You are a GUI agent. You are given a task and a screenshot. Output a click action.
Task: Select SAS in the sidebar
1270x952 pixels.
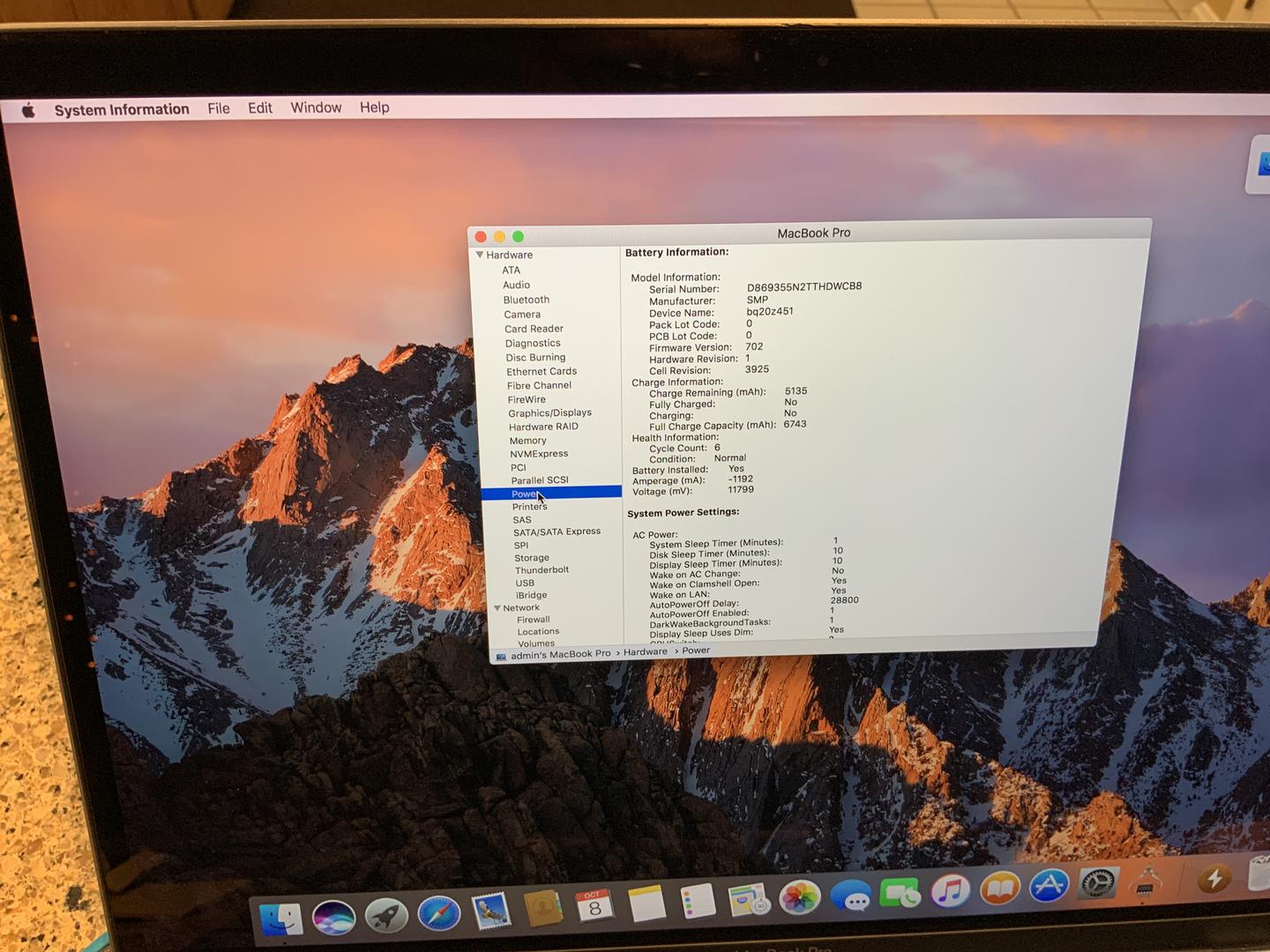(522, 520)
